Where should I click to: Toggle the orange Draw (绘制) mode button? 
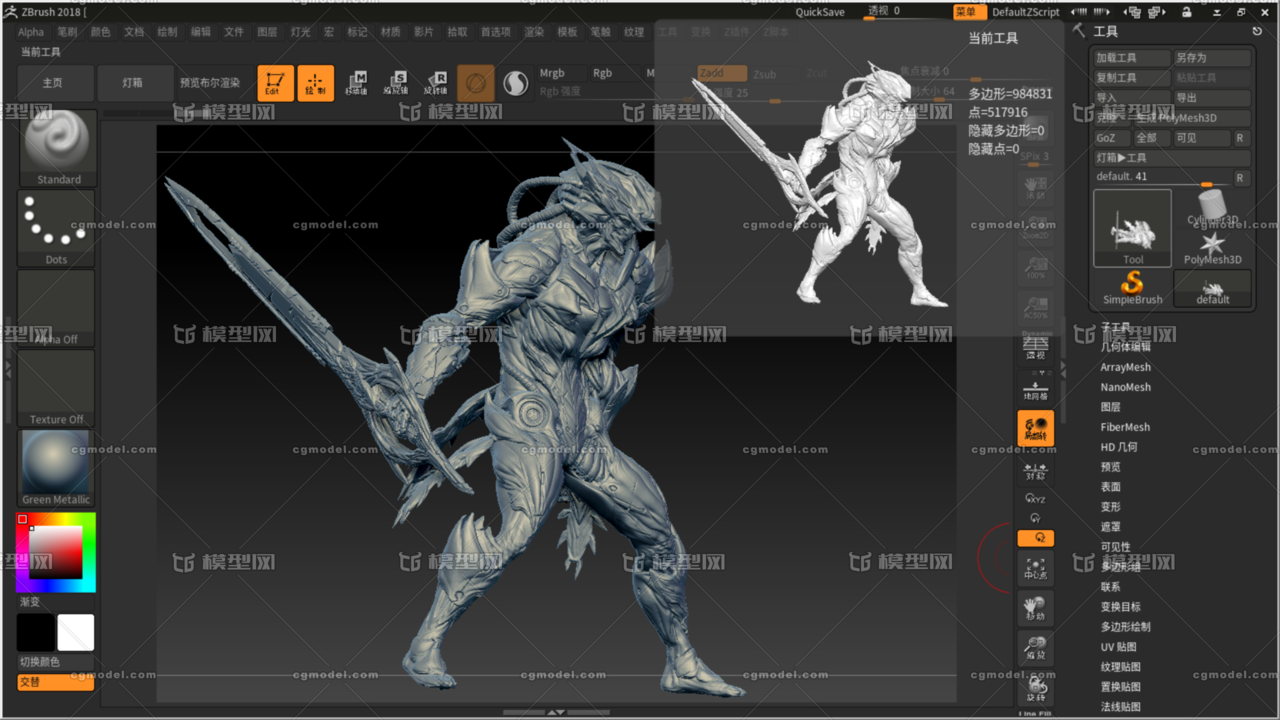[x=315, y=83]
